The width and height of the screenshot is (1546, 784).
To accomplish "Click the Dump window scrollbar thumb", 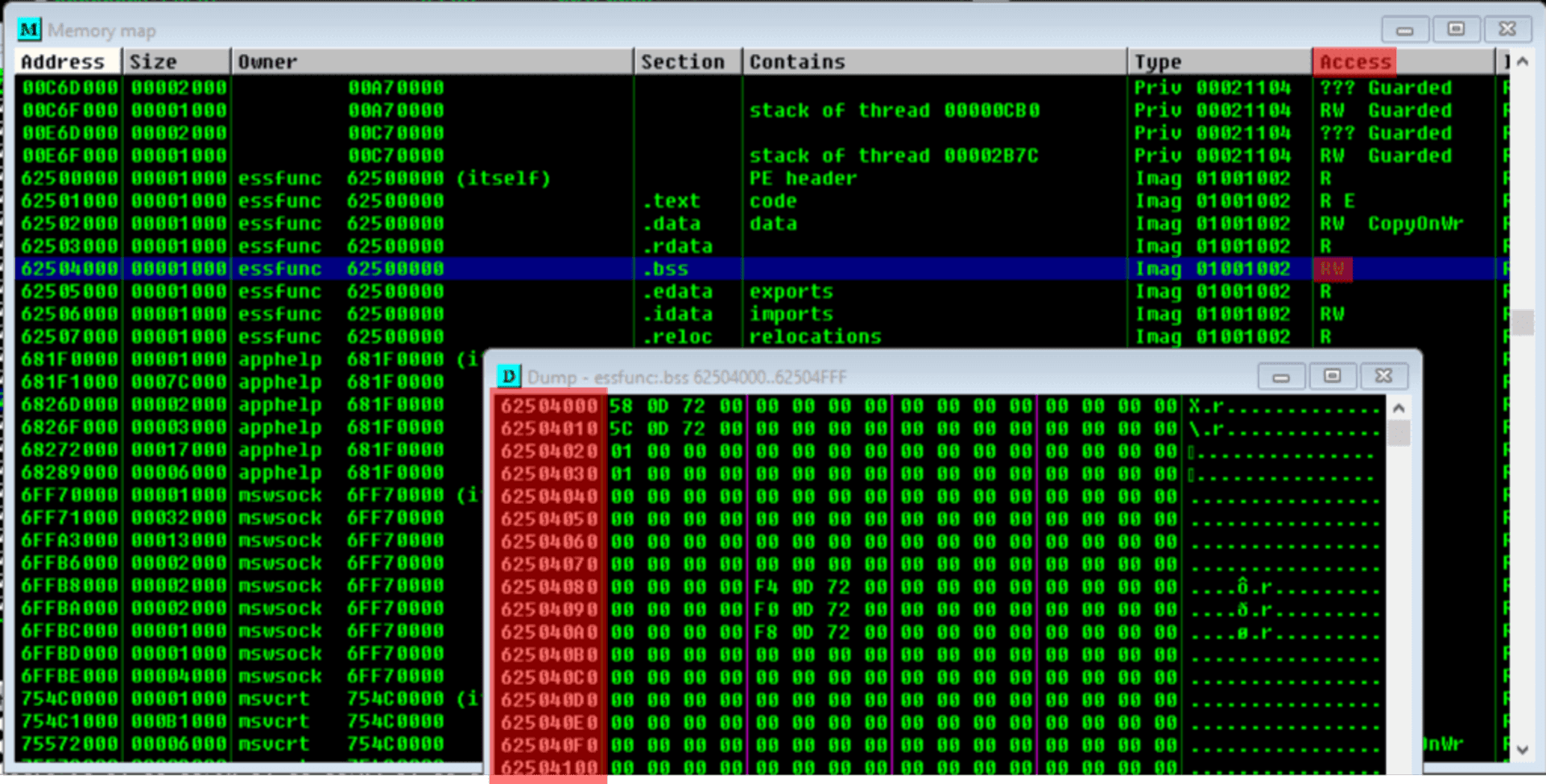I will tap(1399, 433).
